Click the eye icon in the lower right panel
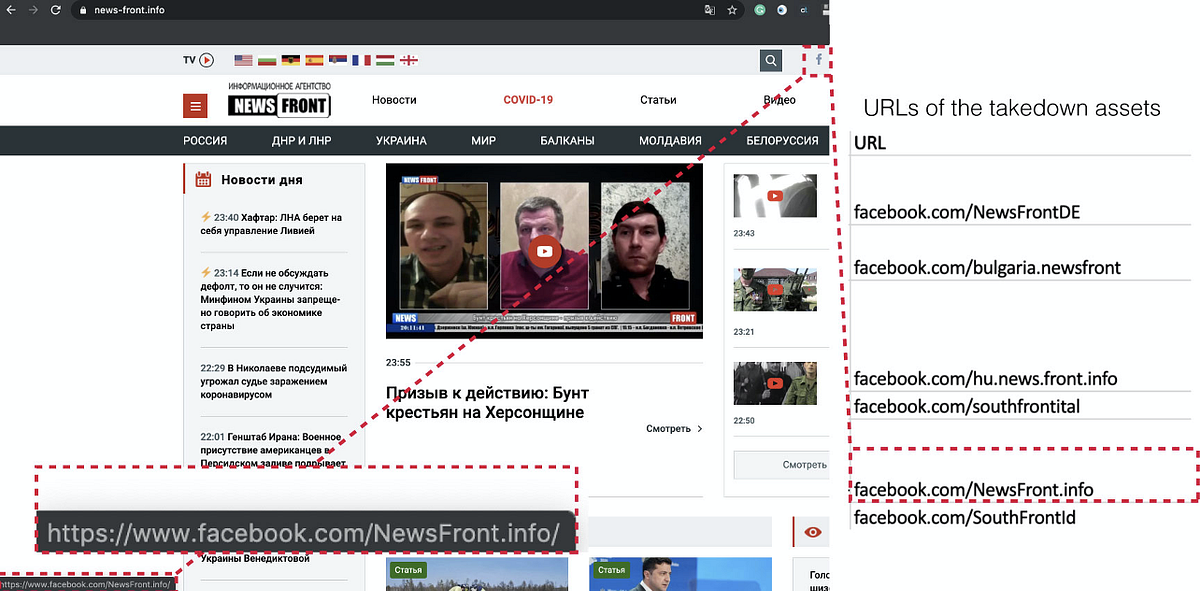Viewport: 1200px width, 591px height. tap(813, 532)
